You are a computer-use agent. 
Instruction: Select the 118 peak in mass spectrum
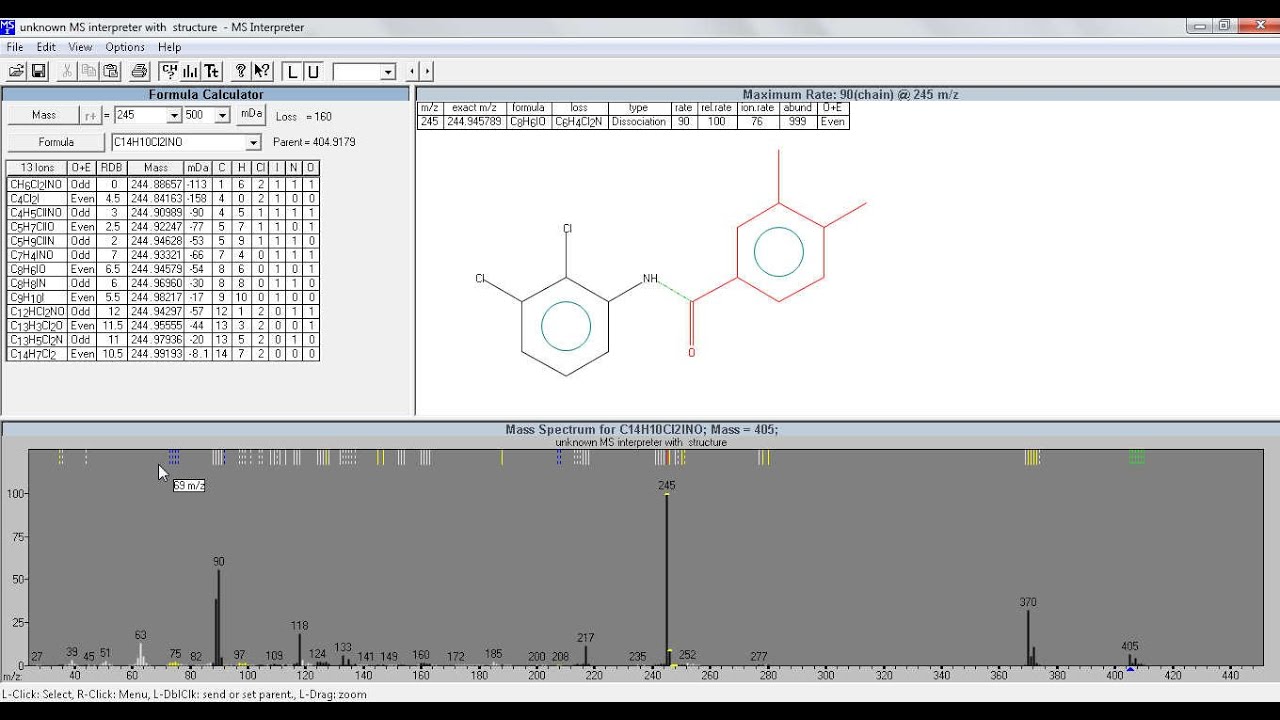coord(300,649)
